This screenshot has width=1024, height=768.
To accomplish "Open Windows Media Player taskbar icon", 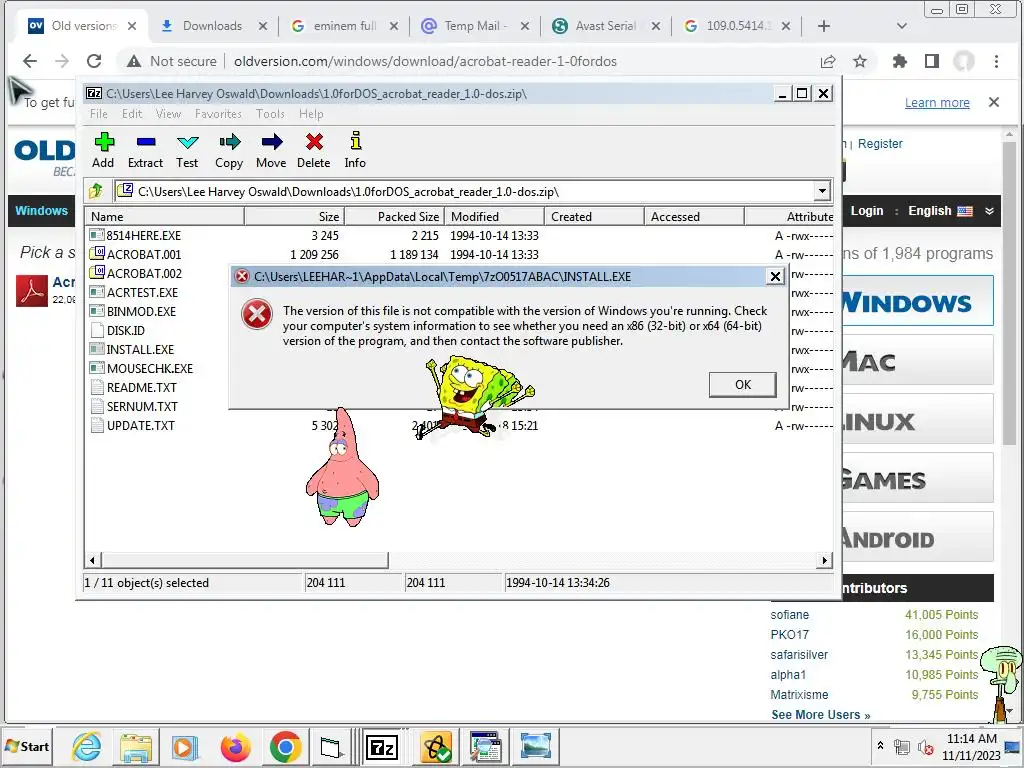I will [185, 746].
